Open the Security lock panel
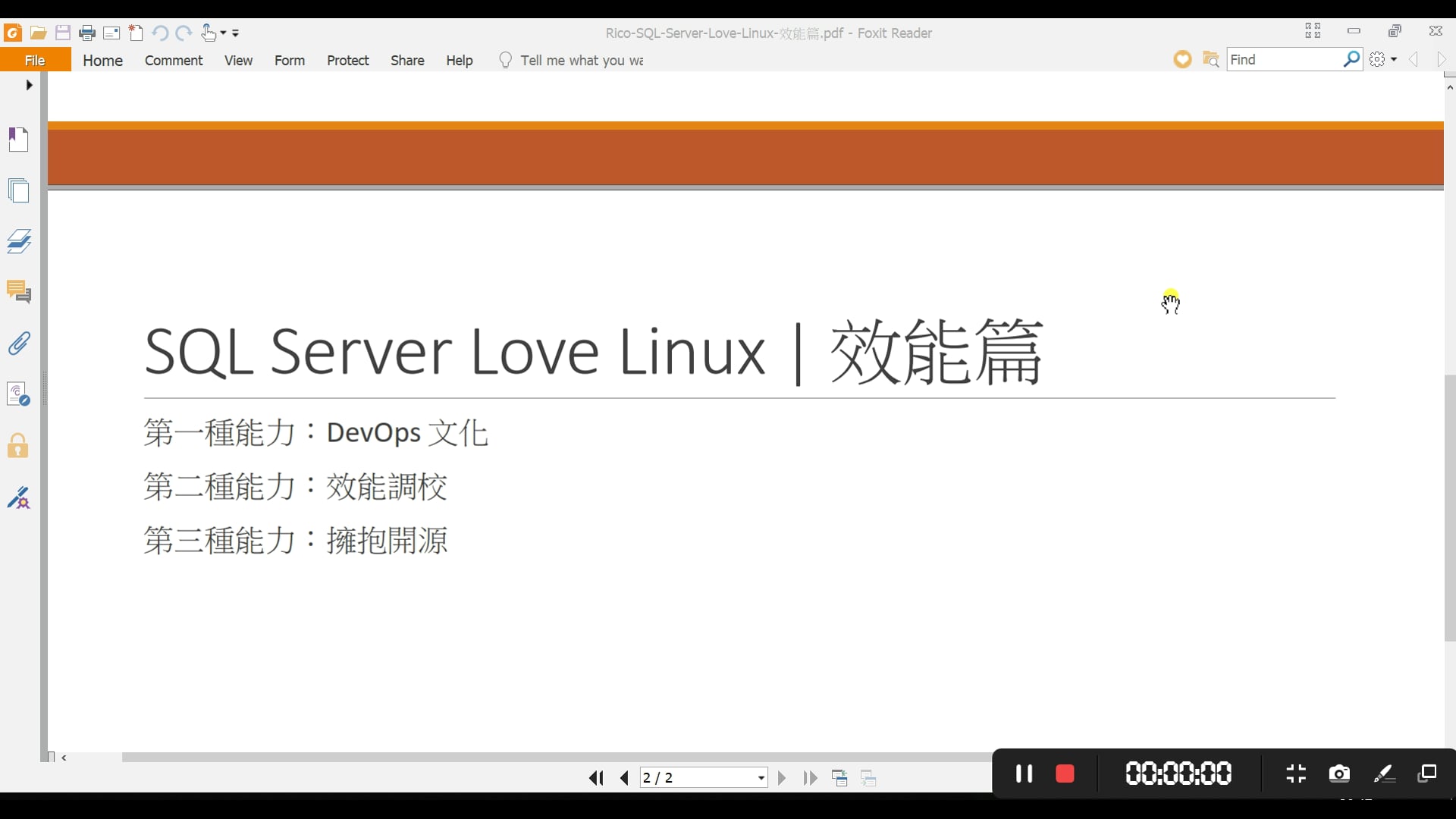Screen dimensions: 1456x819 (18, 446)
